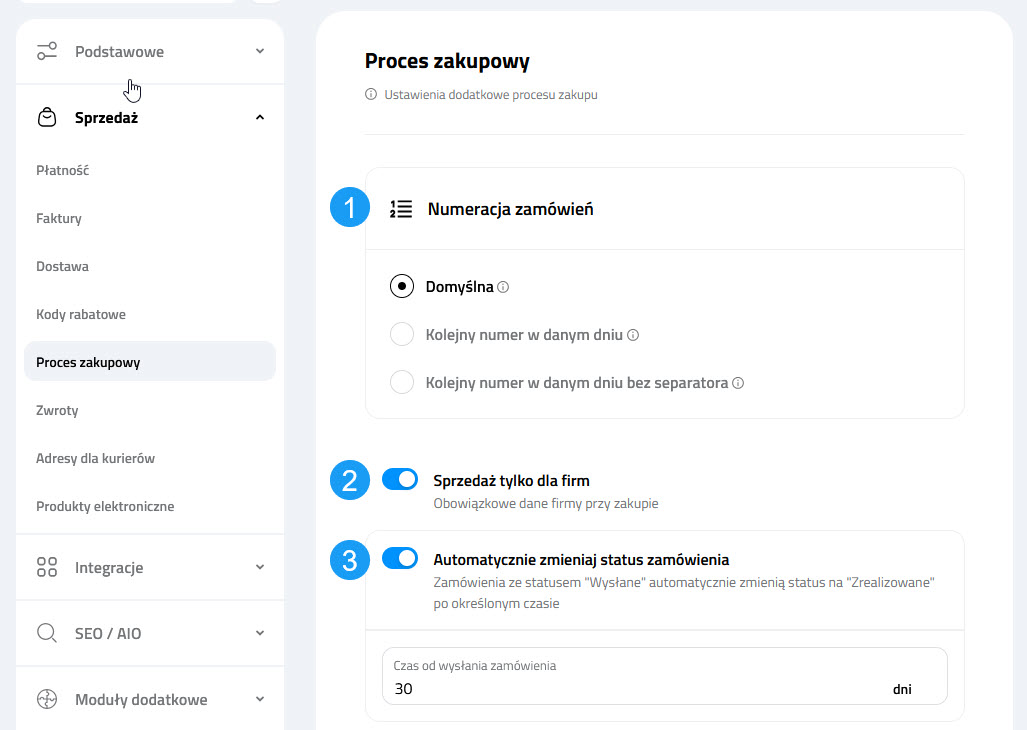The height and width of the screenshot is (730, 1027).
Task: Disable Sprzedaż tylko dla firm
Action: coord(400,479)
